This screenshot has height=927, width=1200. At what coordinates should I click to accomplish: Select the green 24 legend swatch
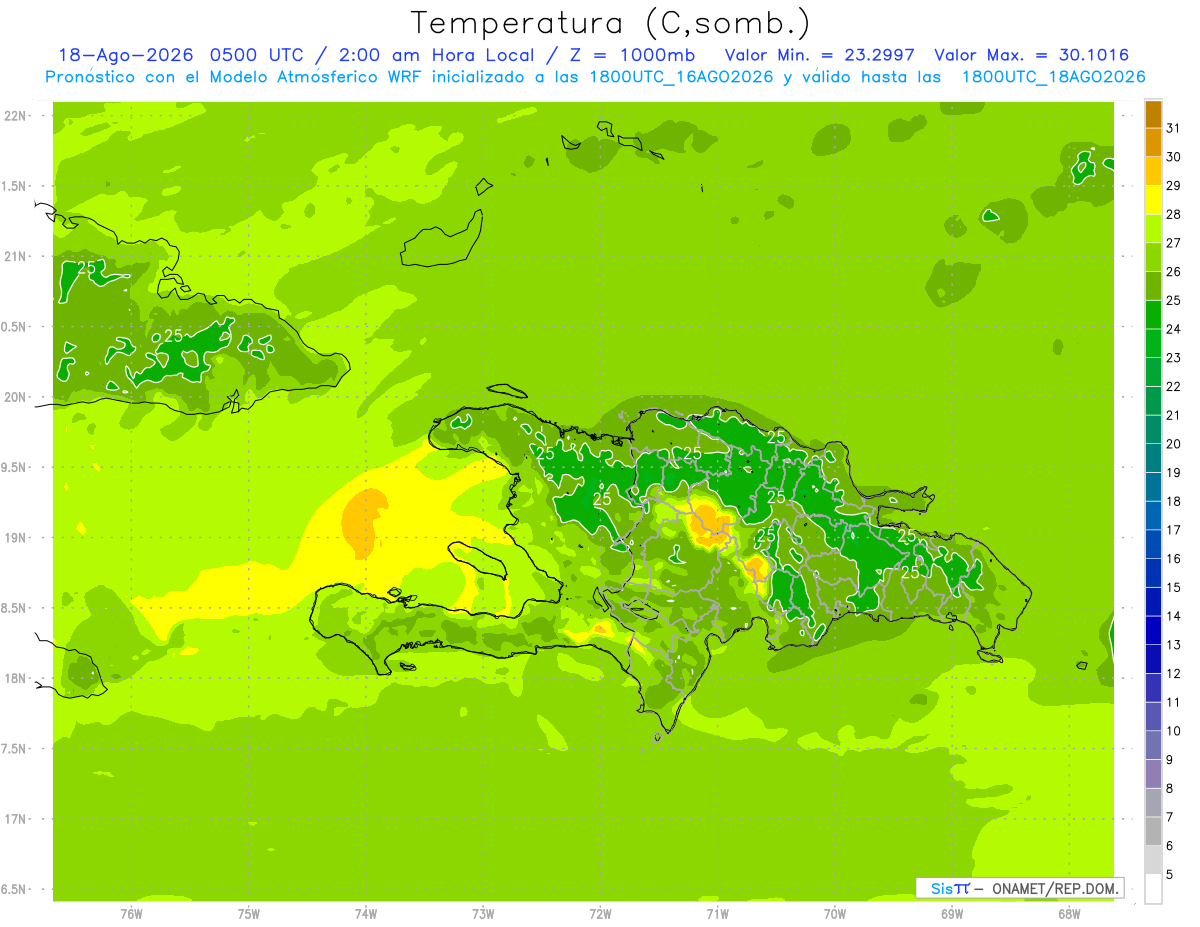pyautogui.click(x=1153, y=315)
